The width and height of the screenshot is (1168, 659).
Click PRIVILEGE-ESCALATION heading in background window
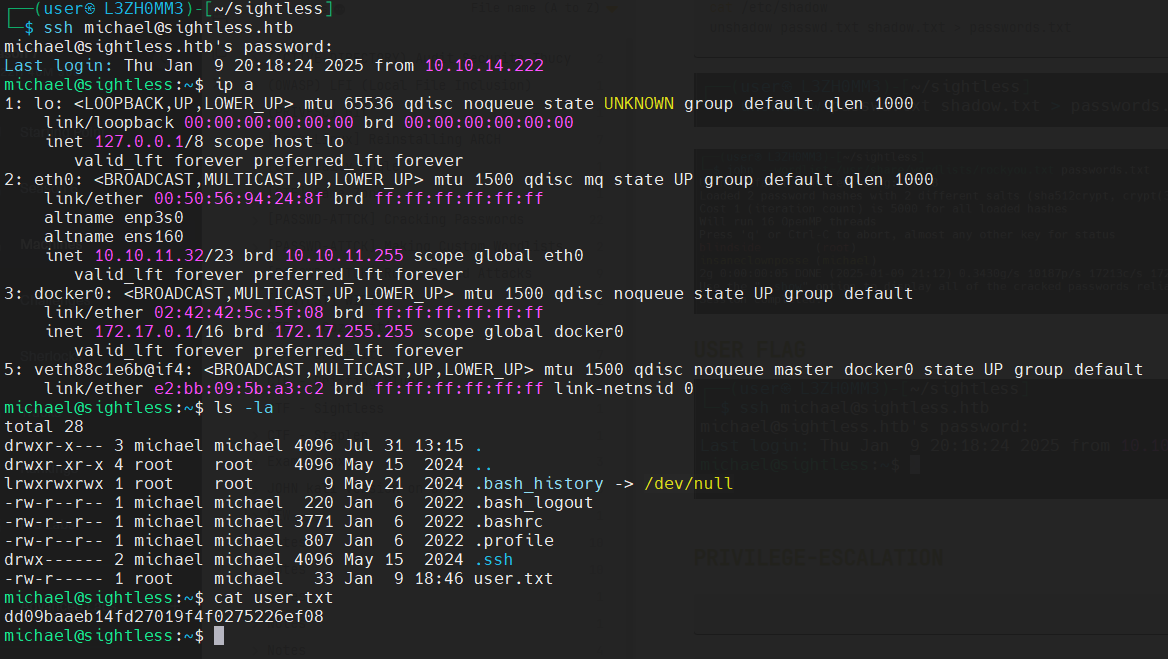tap(819, 558)
